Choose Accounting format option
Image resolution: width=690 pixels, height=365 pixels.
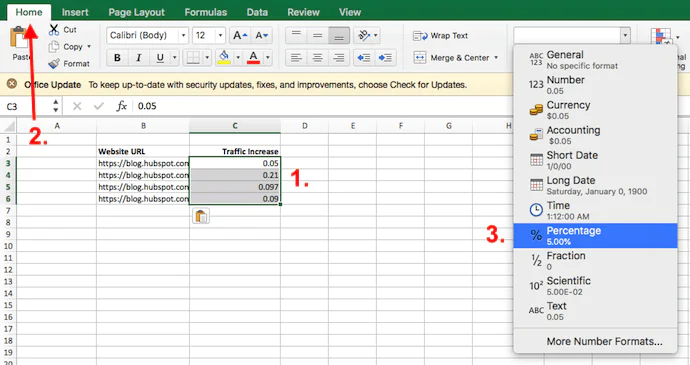pyautogui.click(x=595, y=135)
